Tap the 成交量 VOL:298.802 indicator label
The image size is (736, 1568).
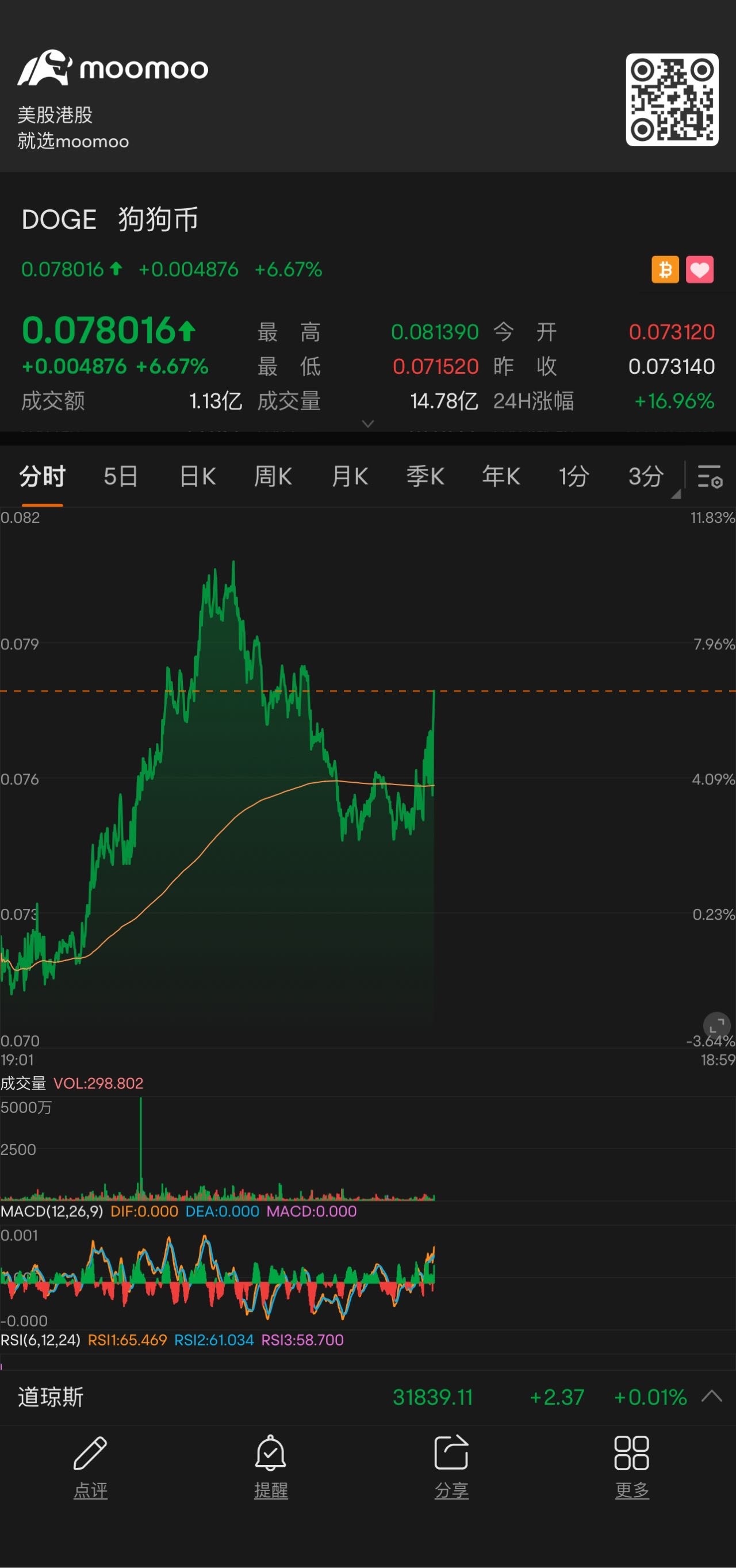(72, 1084)
